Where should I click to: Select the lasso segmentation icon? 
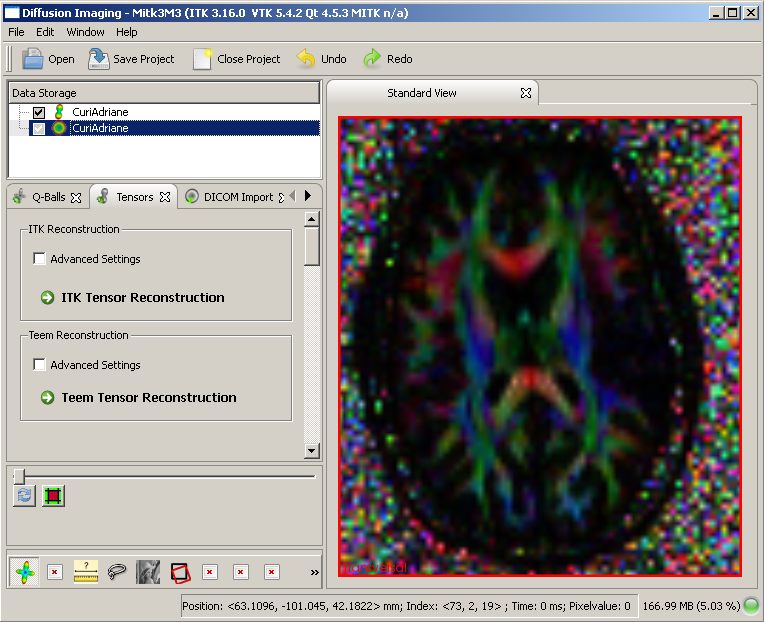pyautogui.click(x=117, y=572)
